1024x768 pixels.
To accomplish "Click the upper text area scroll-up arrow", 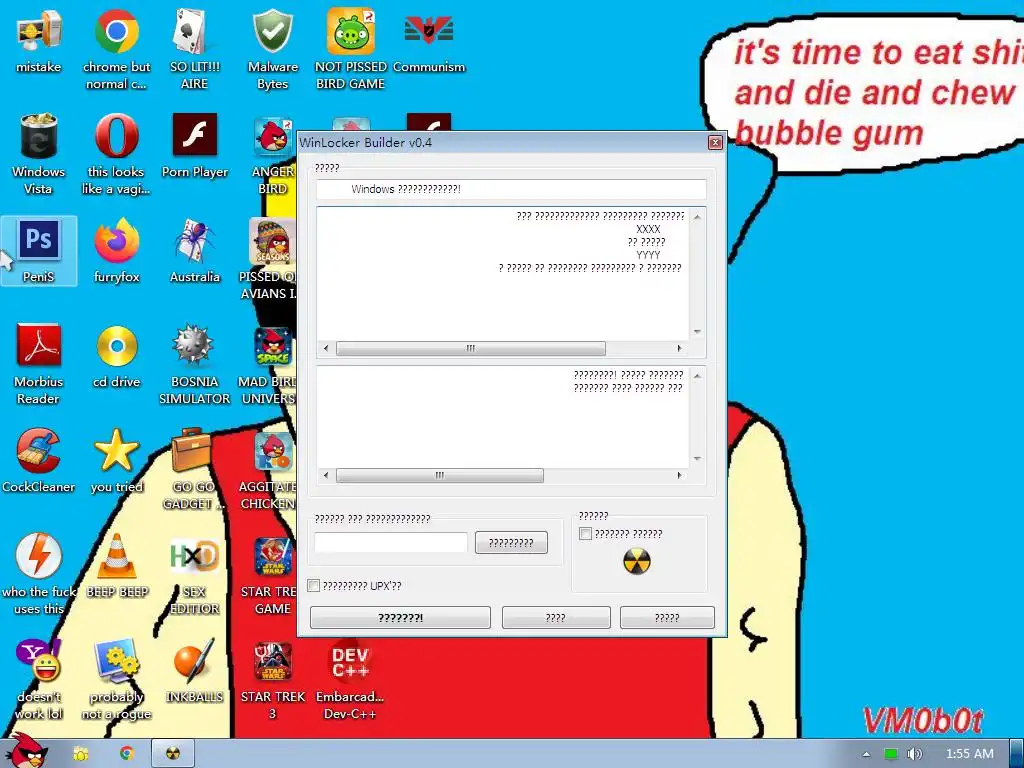I will [x=697, y=216].
